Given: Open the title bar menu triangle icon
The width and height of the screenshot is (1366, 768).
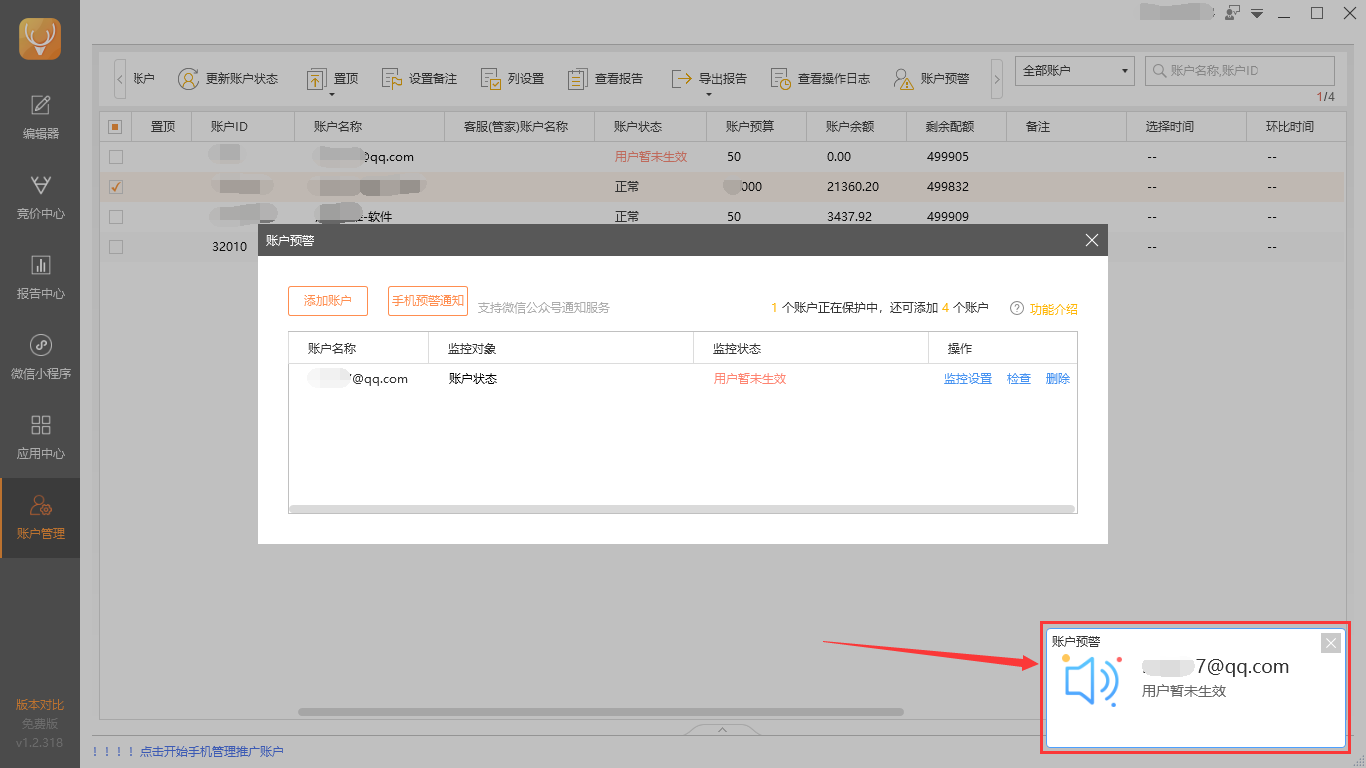Looking at the screenshot, I should coord(1258,13).
